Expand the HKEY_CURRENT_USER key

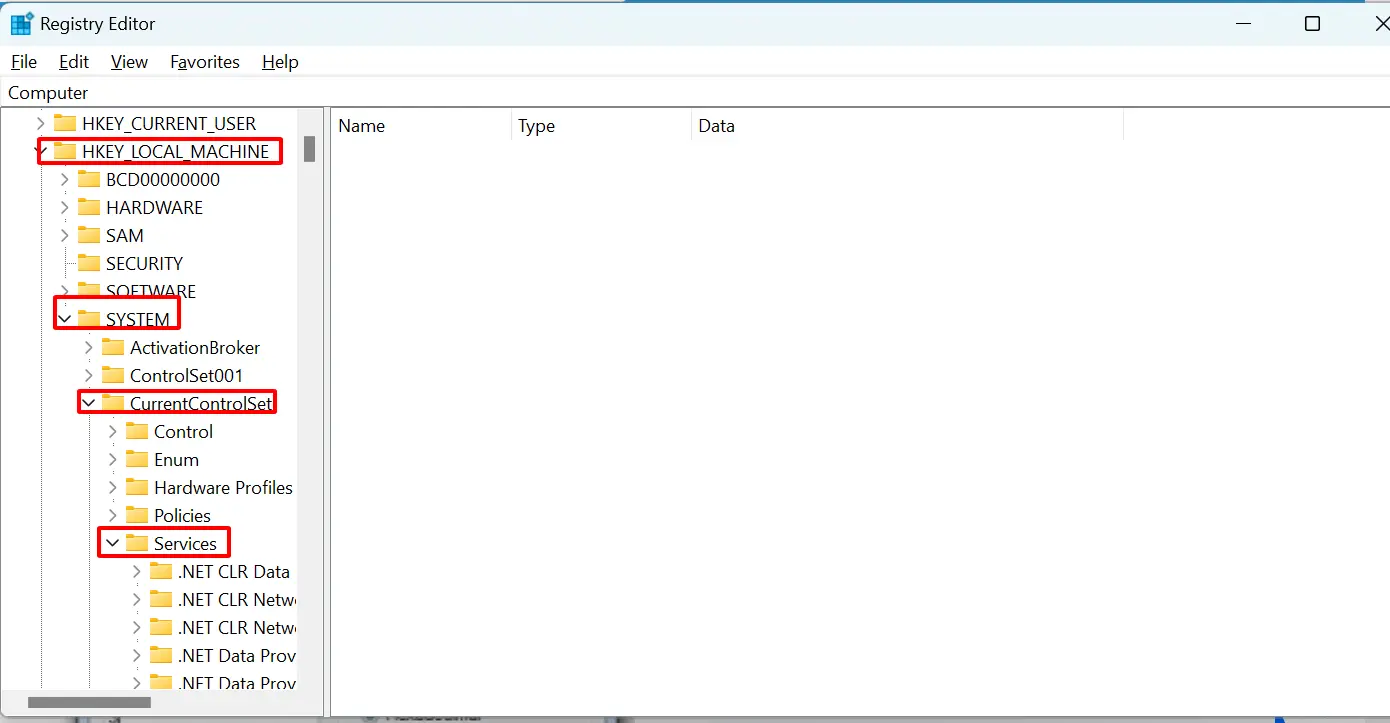(x=41, y=123)
